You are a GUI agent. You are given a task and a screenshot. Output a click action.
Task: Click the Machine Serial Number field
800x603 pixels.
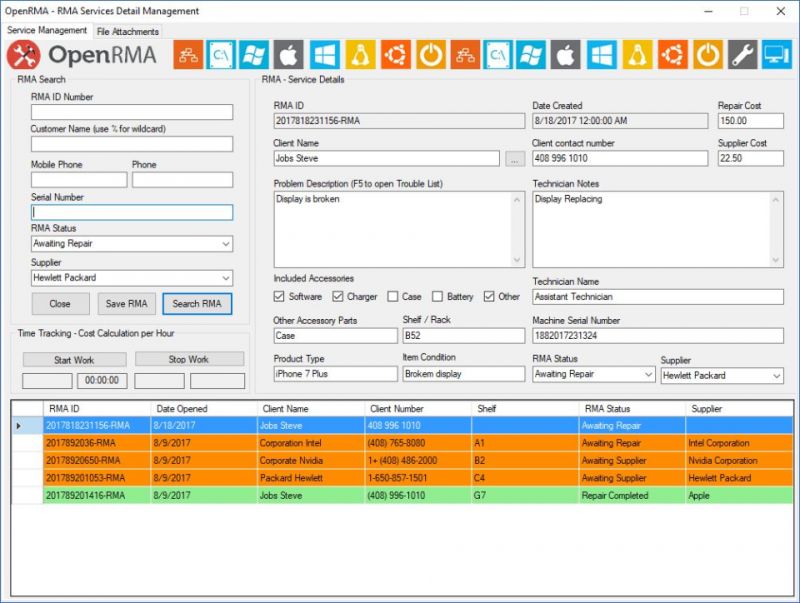[x=658, y=336]
